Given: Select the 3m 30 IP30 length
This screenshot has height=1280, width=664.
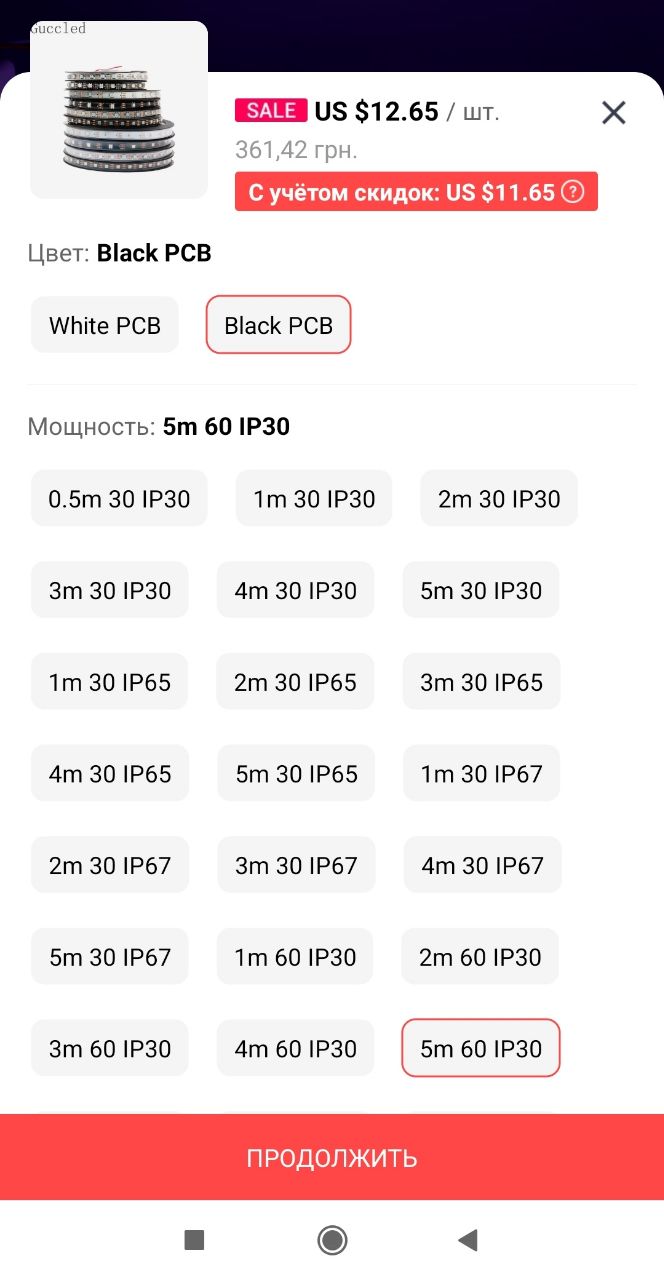Looking at the screenshot, I should (x=110, y=590).
